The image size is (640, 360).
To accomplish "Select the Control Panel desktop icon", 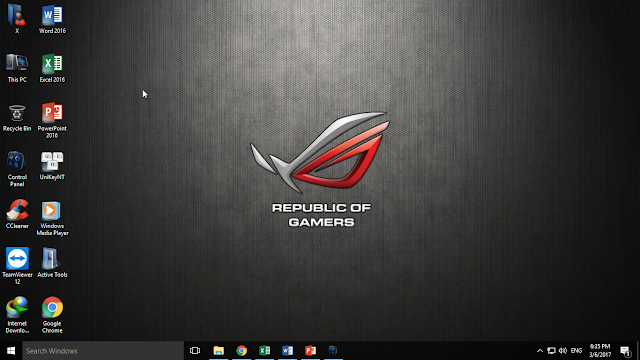I will (17, 169).
